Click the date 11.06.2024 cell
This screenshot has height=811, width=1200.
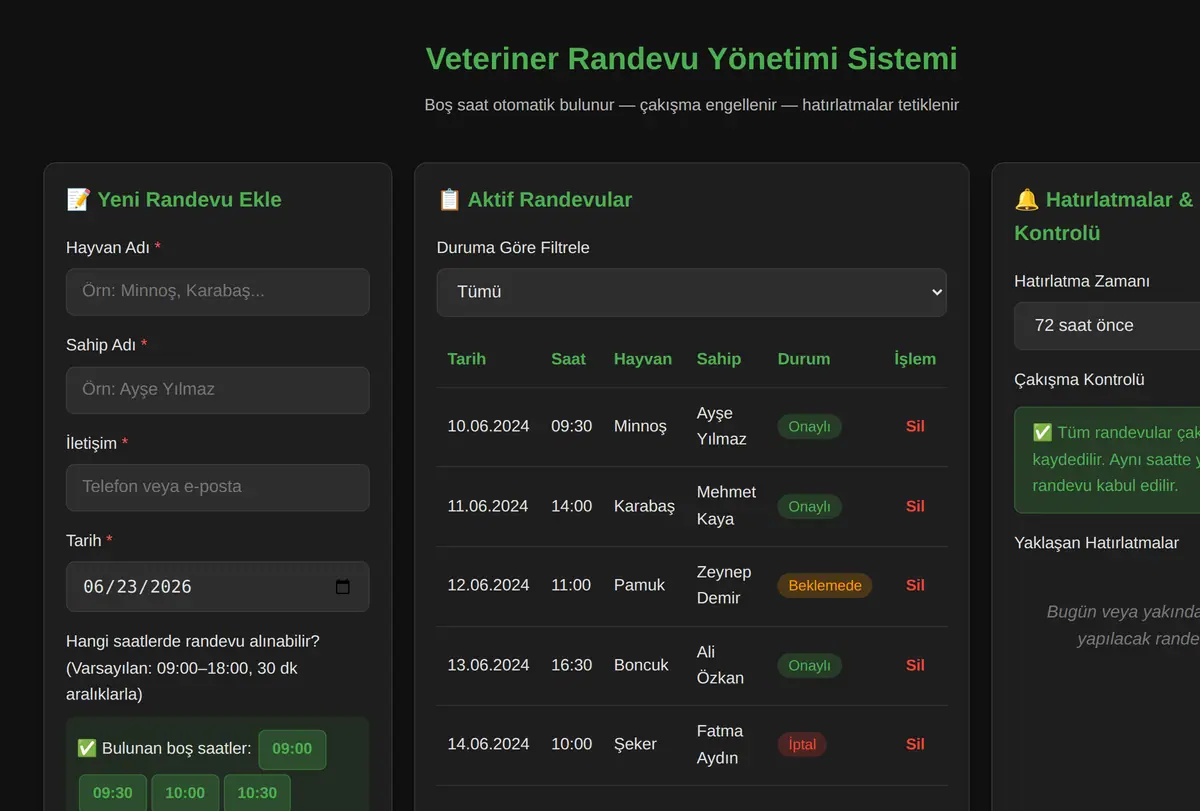pos(488,506)
